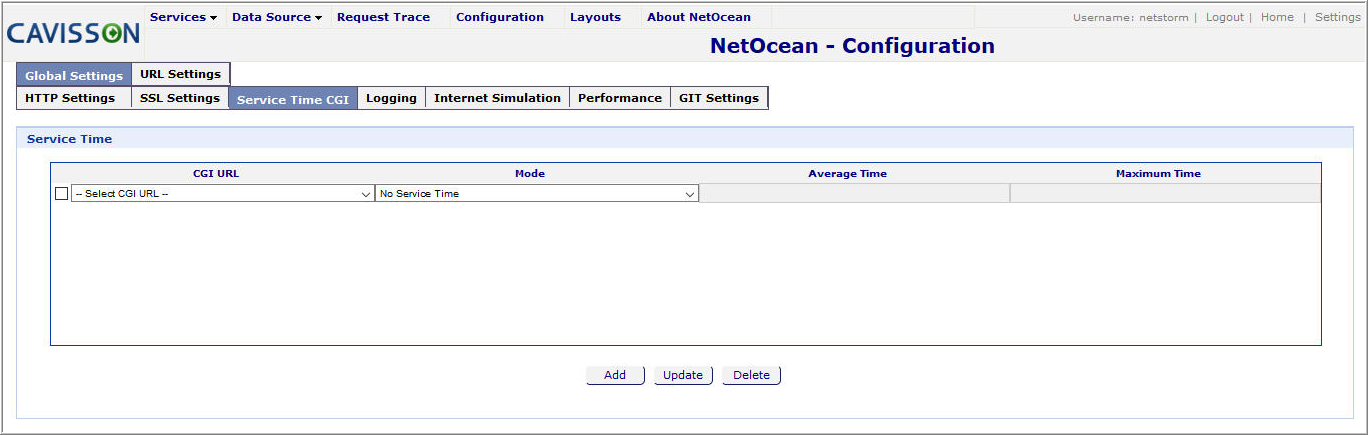Viewport: 1368px width, 435px height.
Task: Open the Data Source menu
Action: coord(277,17)
